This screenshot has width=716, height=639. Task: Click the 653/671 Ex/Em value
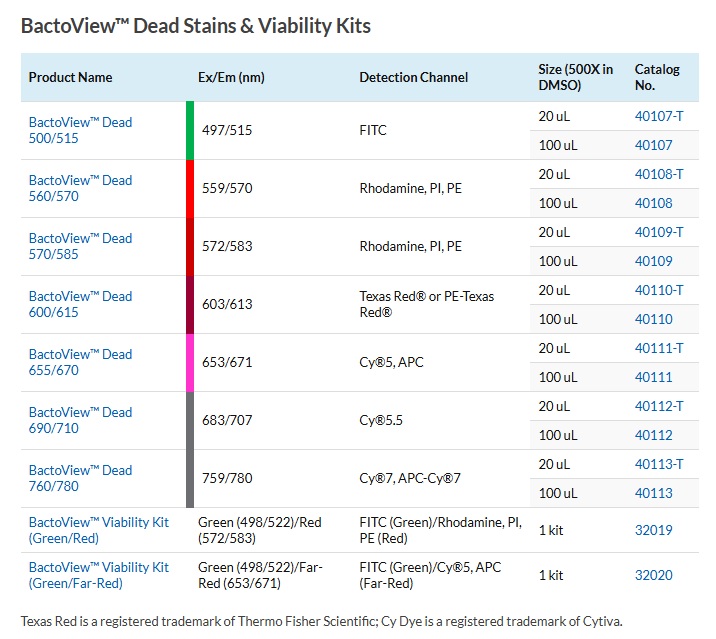click(227, 363)
